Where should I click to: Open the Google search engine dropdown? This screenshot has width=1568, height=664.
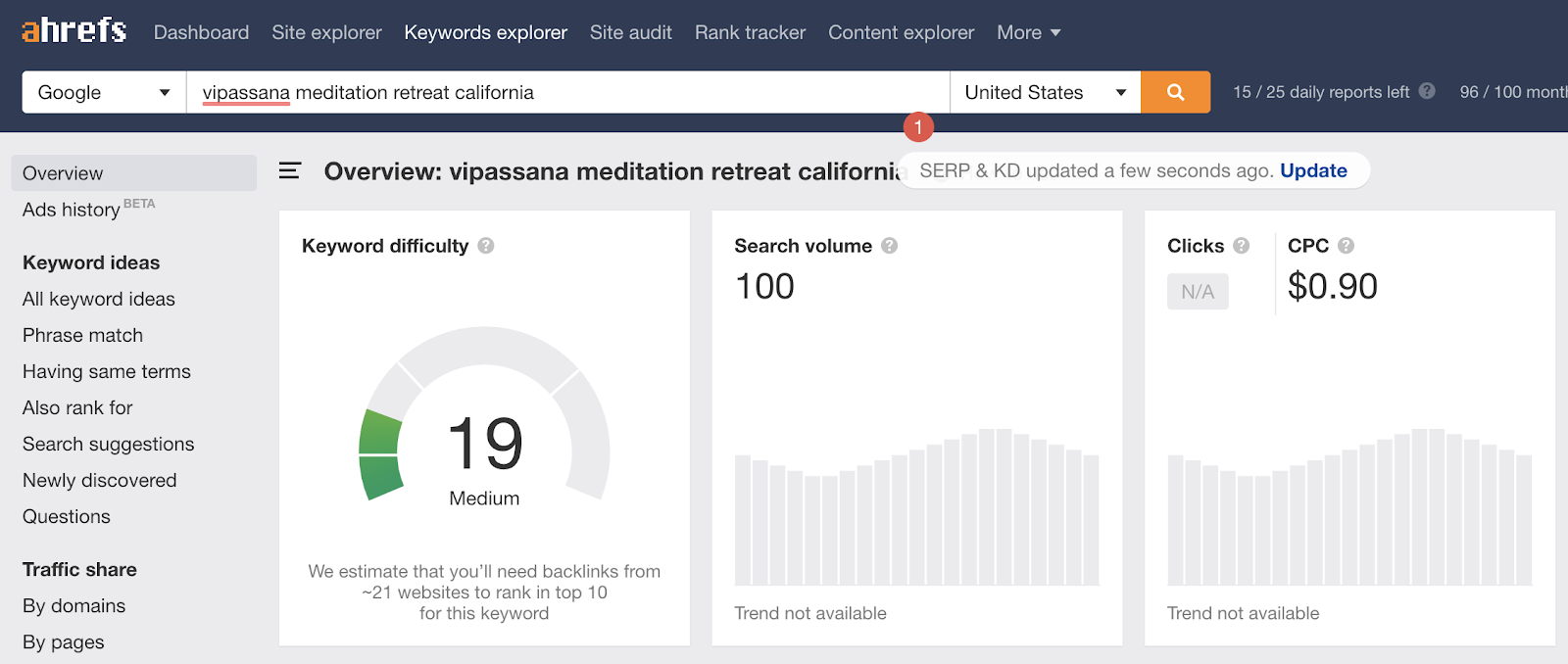[104, 92]
